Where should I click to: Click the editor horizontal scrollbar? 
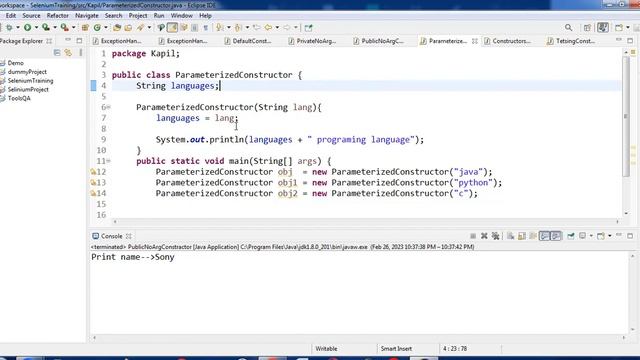366,222
